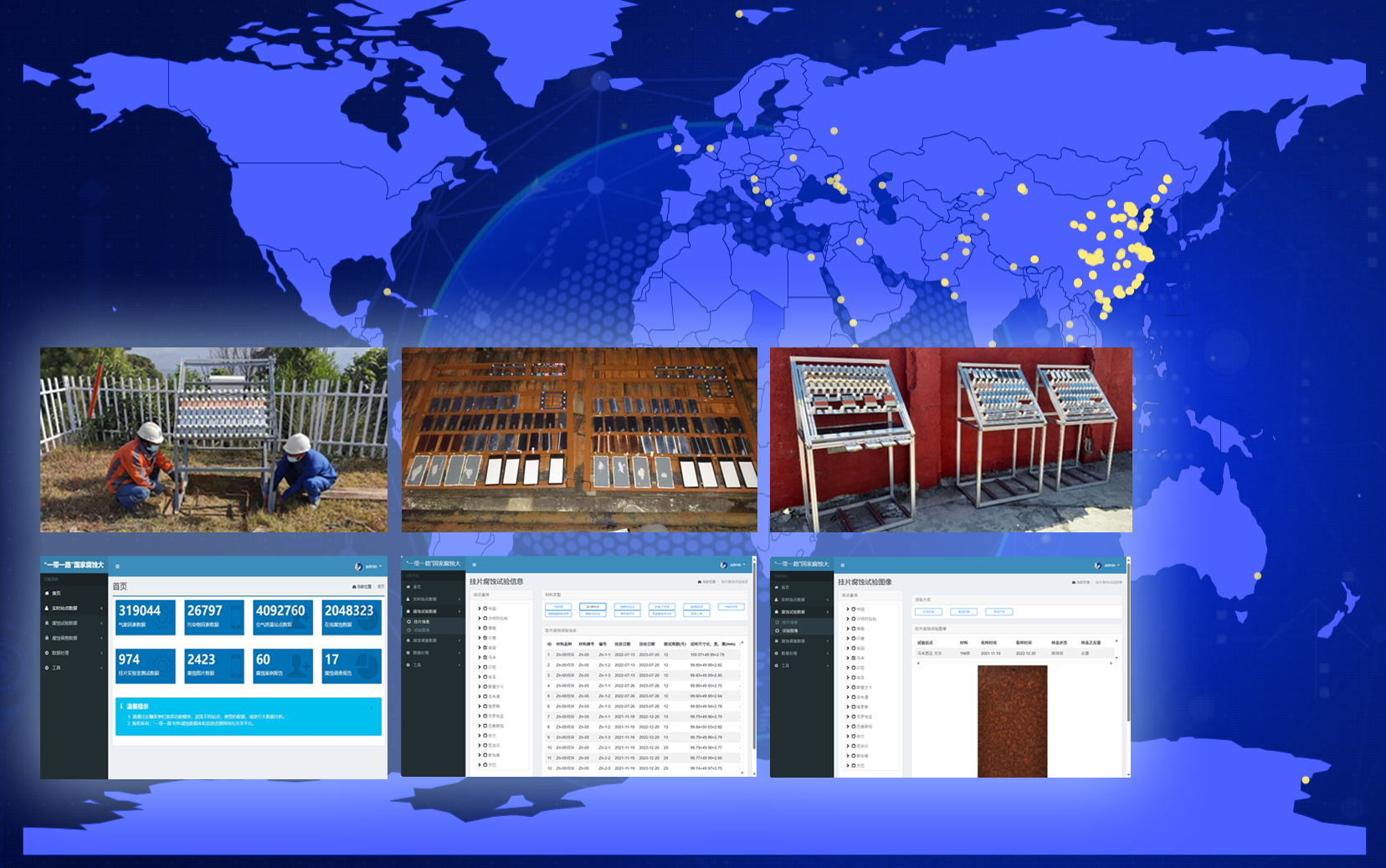Click the 首页 page heading
The height and width of the screenshot is (868, 1386).
click(x=120, y=586)
